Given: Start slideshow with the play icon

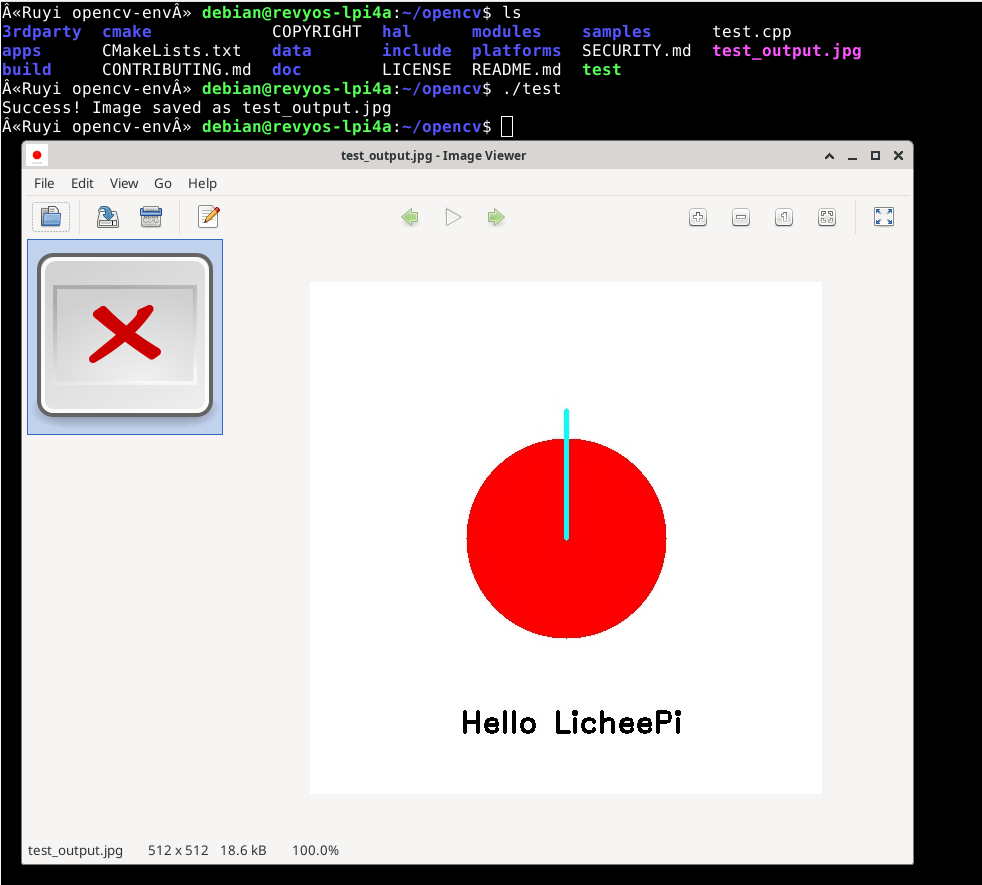Looking at the screenshot, I should [x=453, y=217].
